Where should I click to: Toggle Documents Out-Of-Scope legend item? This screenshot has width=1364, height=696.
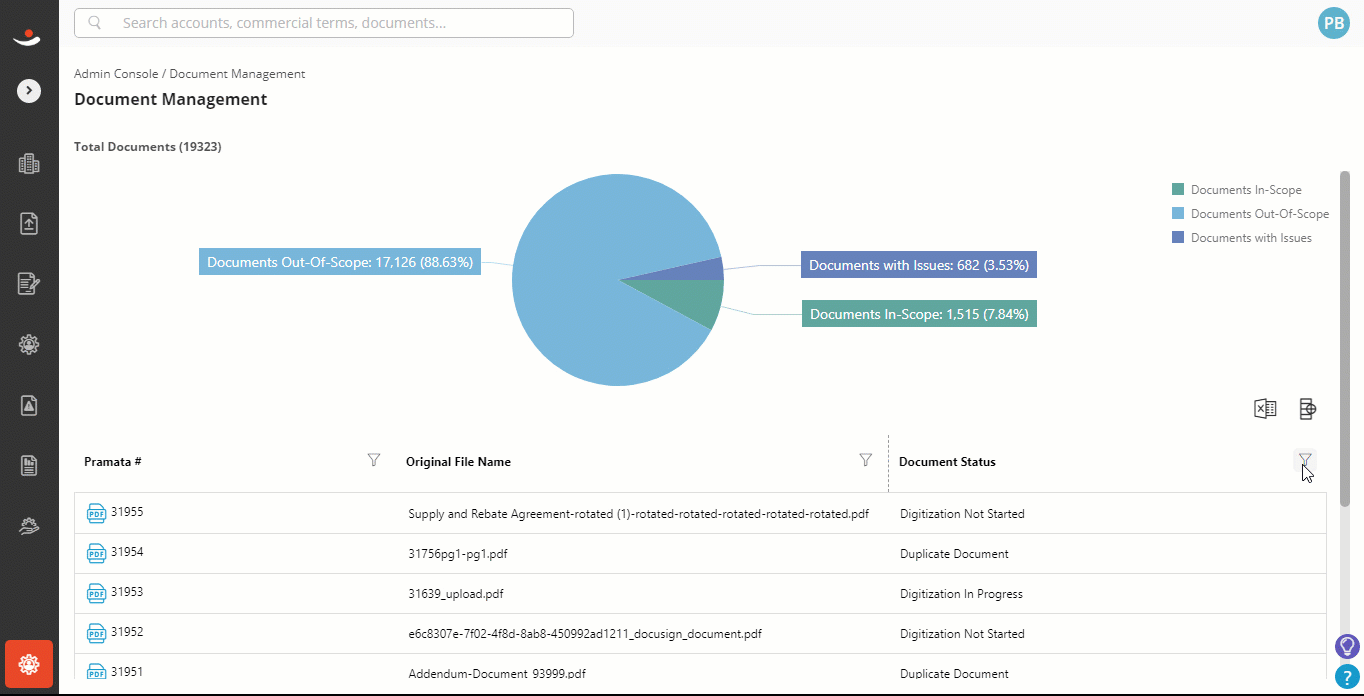coord(1250,214)
